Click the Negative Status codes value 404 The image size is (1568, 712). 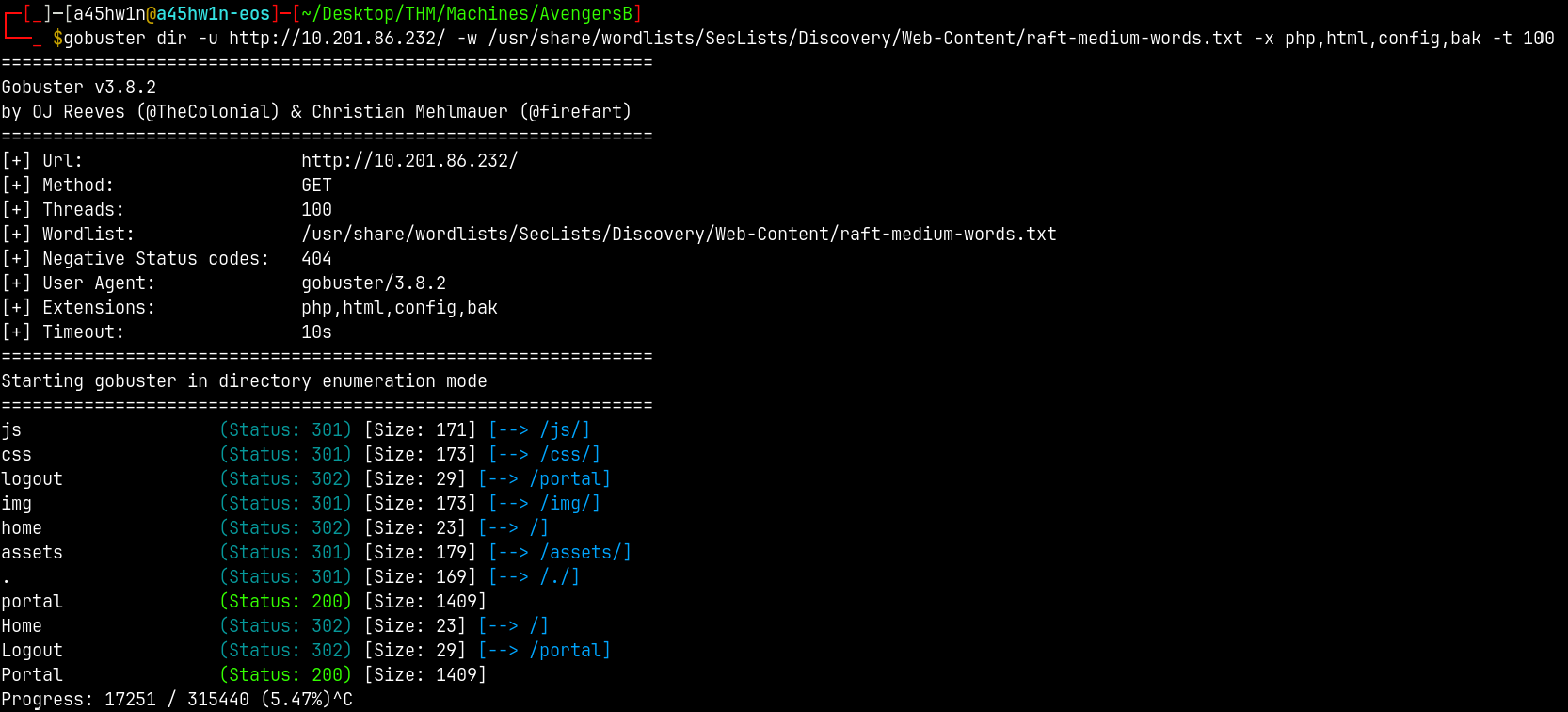click(316, 259)
